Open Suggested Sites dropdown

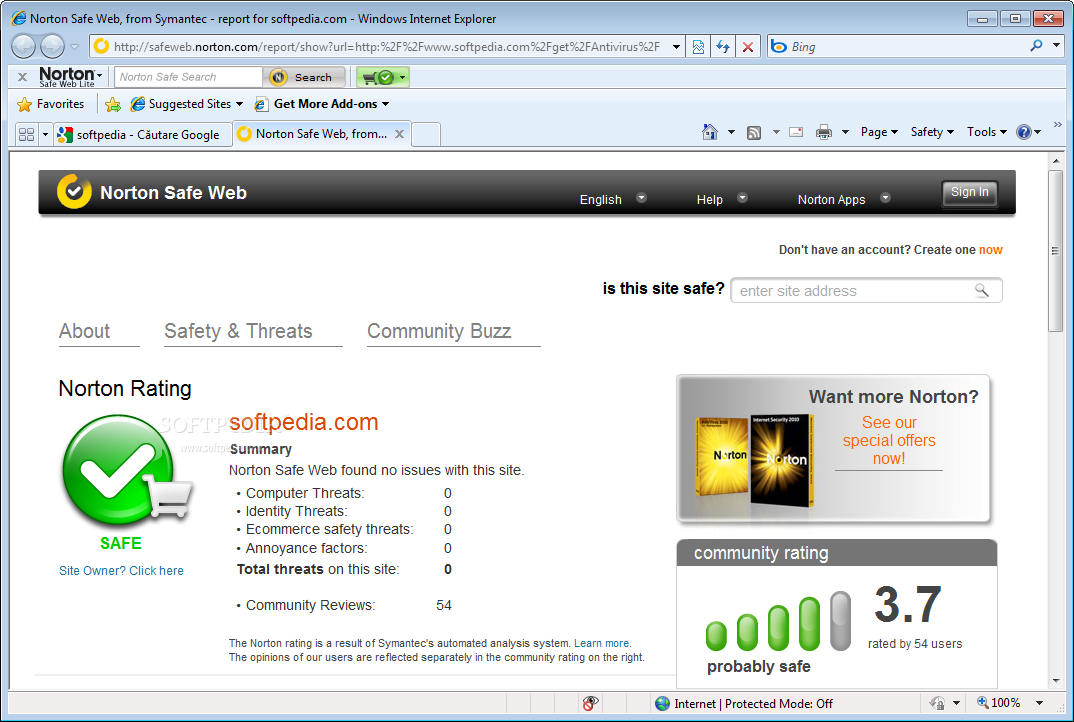click(187, 104)
